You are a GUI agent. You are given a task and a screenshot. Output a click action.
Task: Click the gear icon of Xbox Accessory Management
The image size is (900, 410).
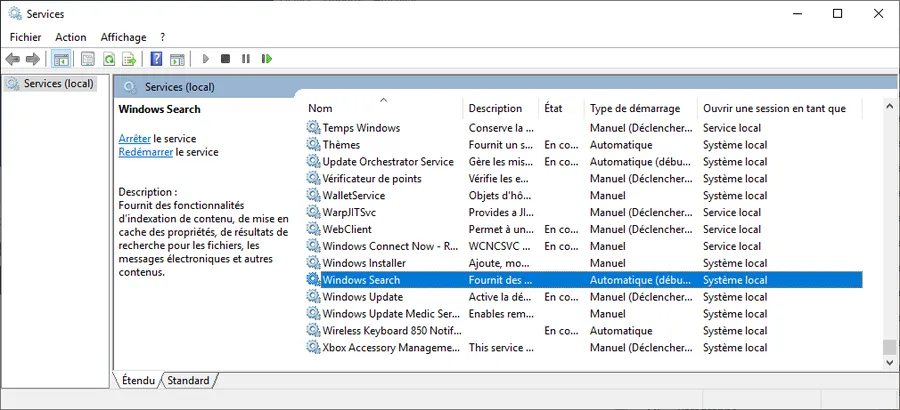click(x=313, y=347)
